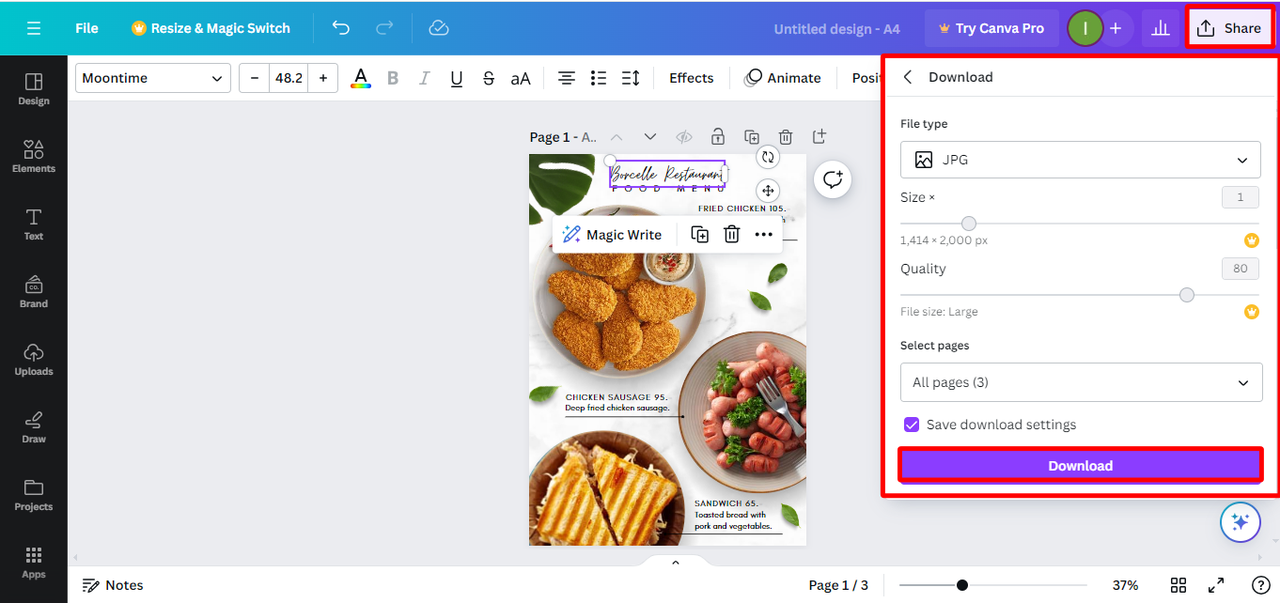Duplicate page 1 from the page header
Viewport: 1280px width, 603px height.
coord(751,137)
